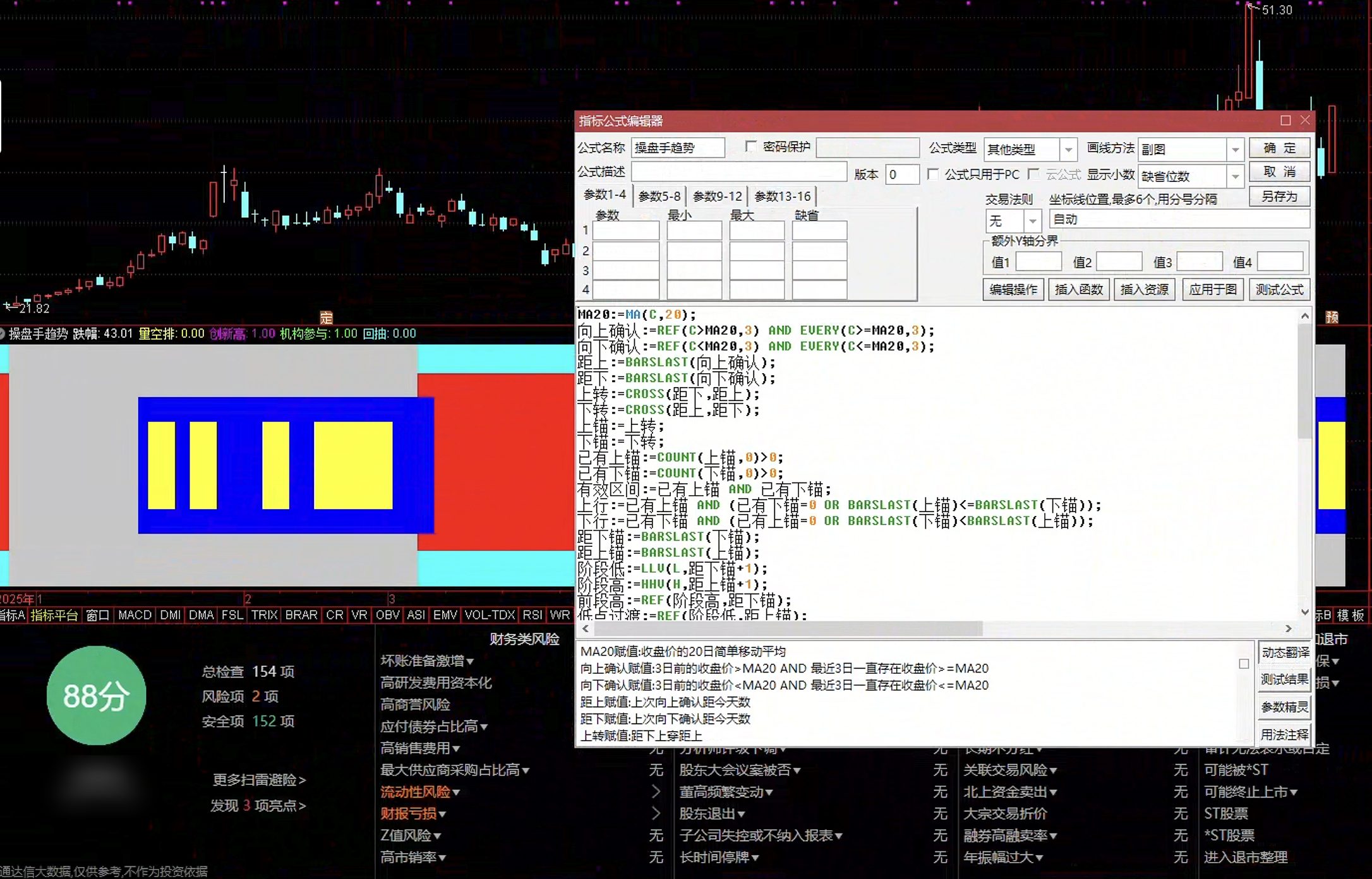This screenshot has height=879, width=1372.
Task: Click the 插入函数 button
Action: [x=1079, y=290]
